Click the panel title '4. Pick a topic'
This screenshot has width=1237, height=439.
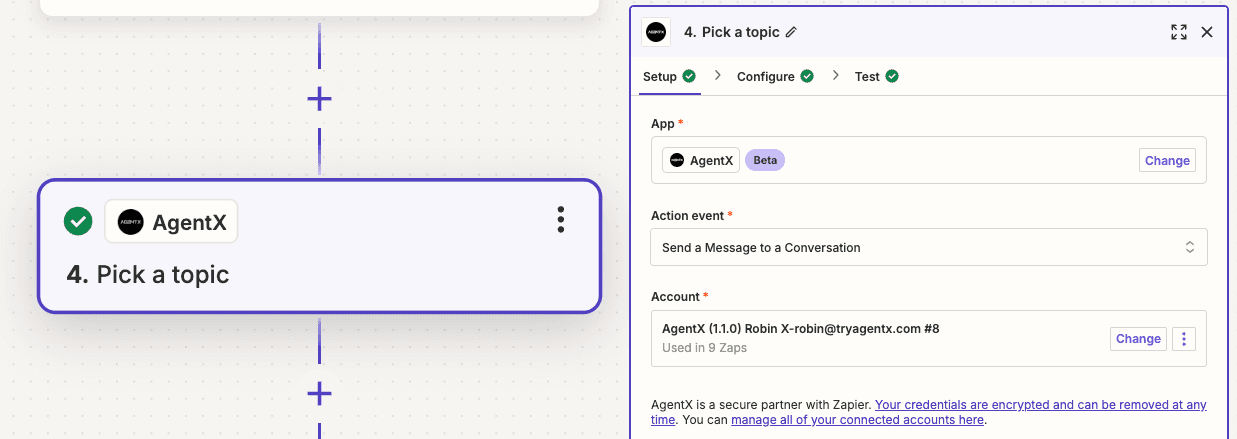[x=731, y=32]
